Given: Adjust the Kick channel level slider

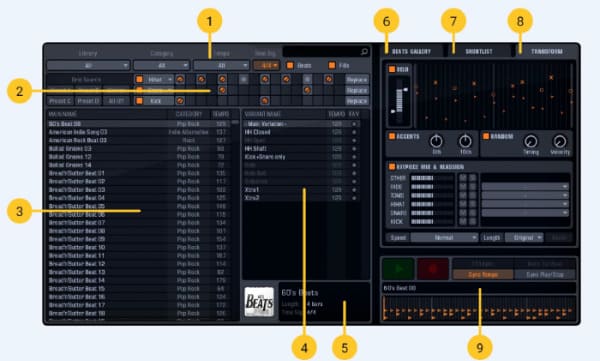Looking at the screenshot, I should click(431, 221).
